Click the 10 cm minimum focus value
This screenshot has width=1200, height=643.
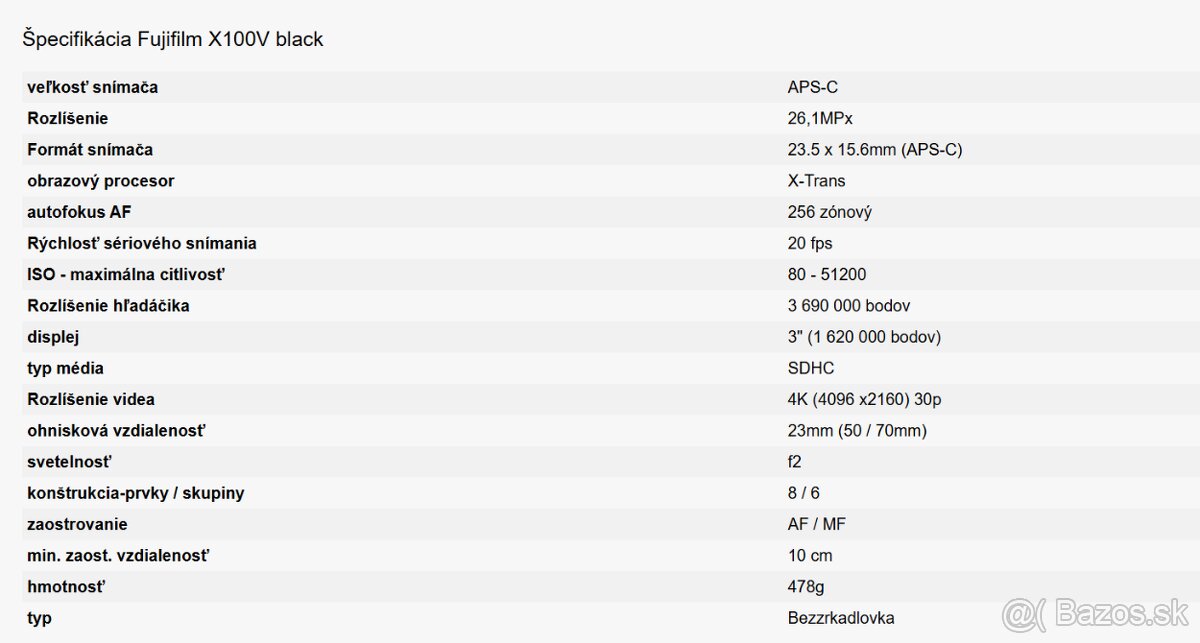click(810, 555)
